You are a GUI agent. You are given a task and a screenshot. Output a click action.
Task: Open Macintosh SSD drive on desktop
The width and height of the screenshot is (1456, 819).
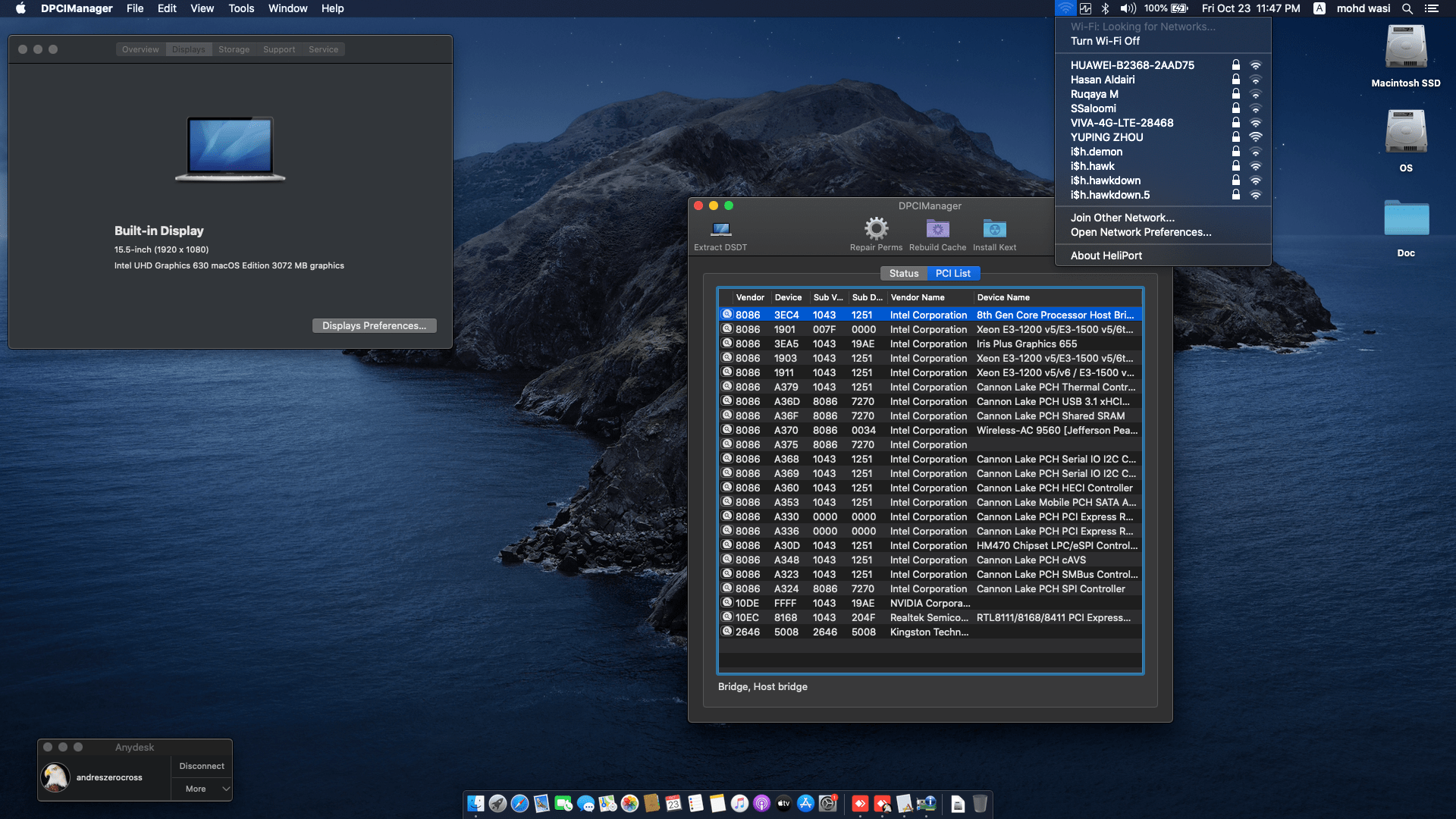(x=1405, y=47)
